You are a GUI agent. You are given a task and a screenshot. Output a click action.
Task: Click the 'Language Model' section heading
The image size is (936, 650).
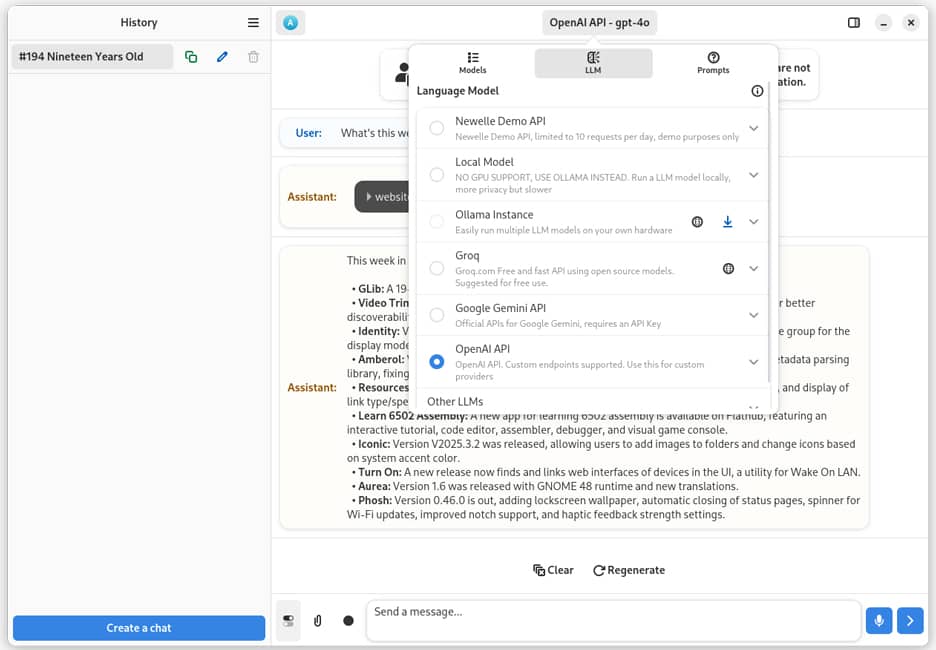[457, 91]
